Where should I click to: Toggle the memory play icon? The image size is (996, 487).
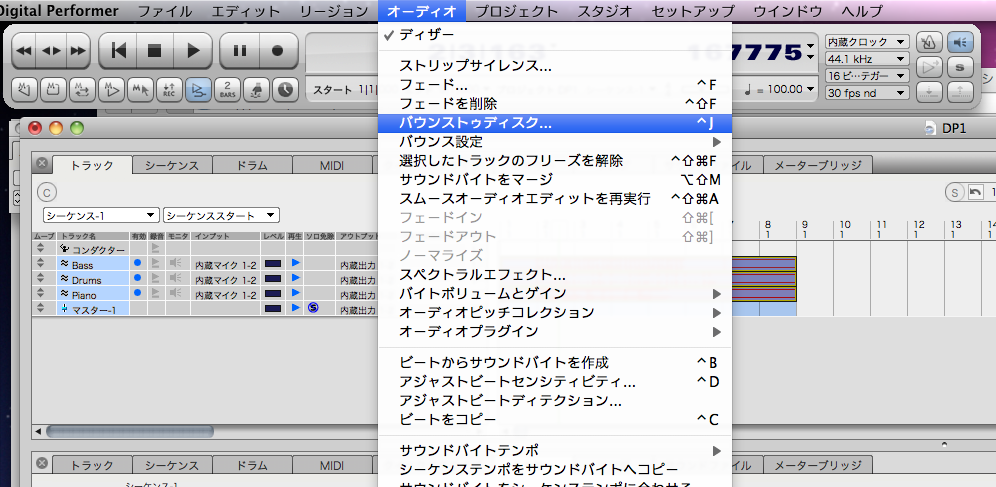click(112, 90)
